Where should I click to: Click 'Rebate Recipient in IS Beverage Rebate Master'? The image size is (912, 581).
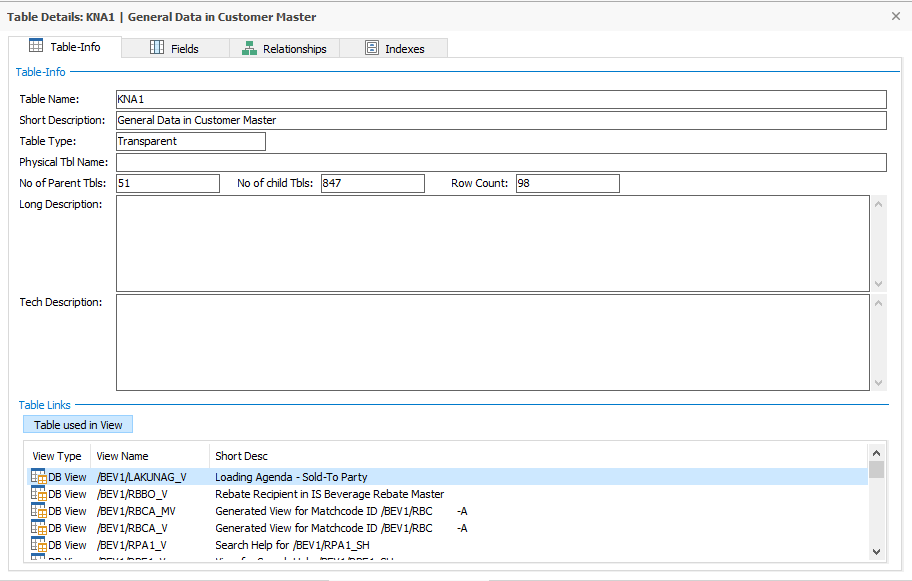[x=330, y=494]
